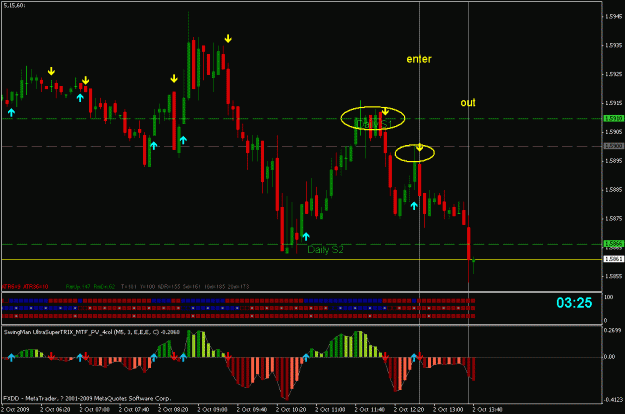
Task: Click the 1.5915 price on the scale
Action: click(x=614, y=103)
